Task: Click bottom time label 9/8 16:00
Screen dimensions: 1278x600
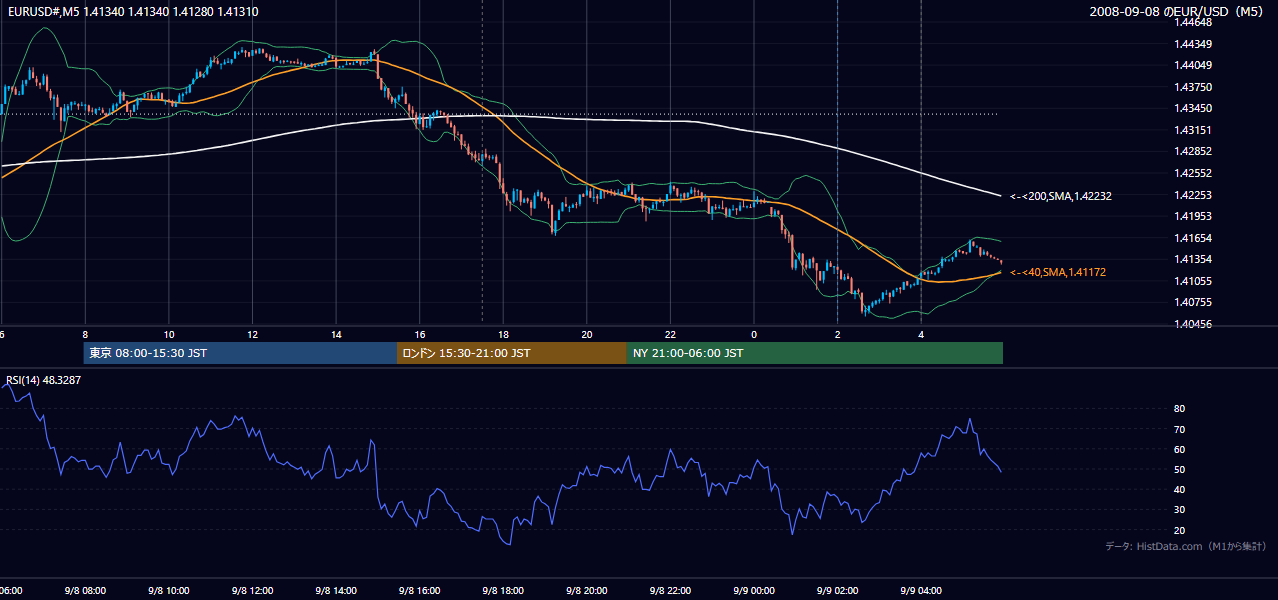Action: (420, 591)
